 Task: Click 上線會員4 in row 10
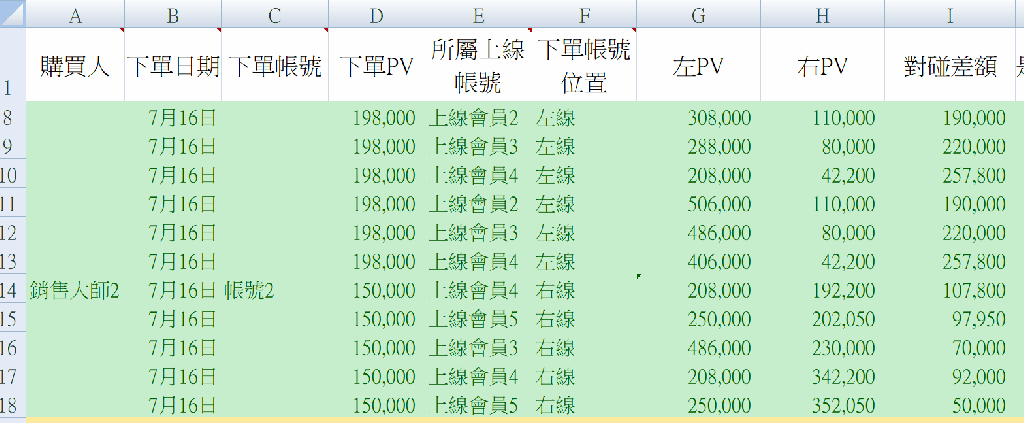473,175
